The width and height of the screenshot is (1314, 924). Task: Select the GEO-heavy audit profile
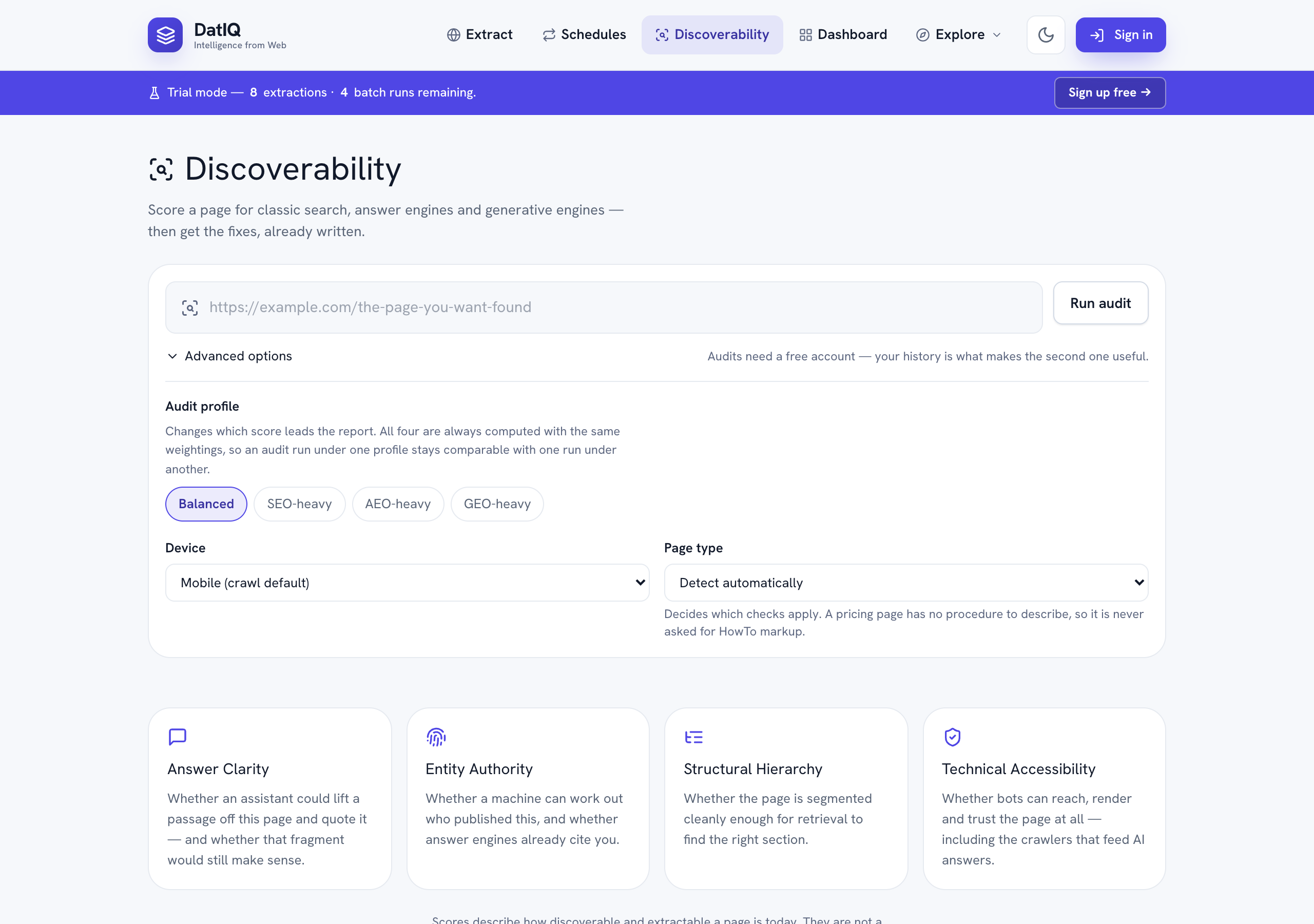click(x=497, y=504)
